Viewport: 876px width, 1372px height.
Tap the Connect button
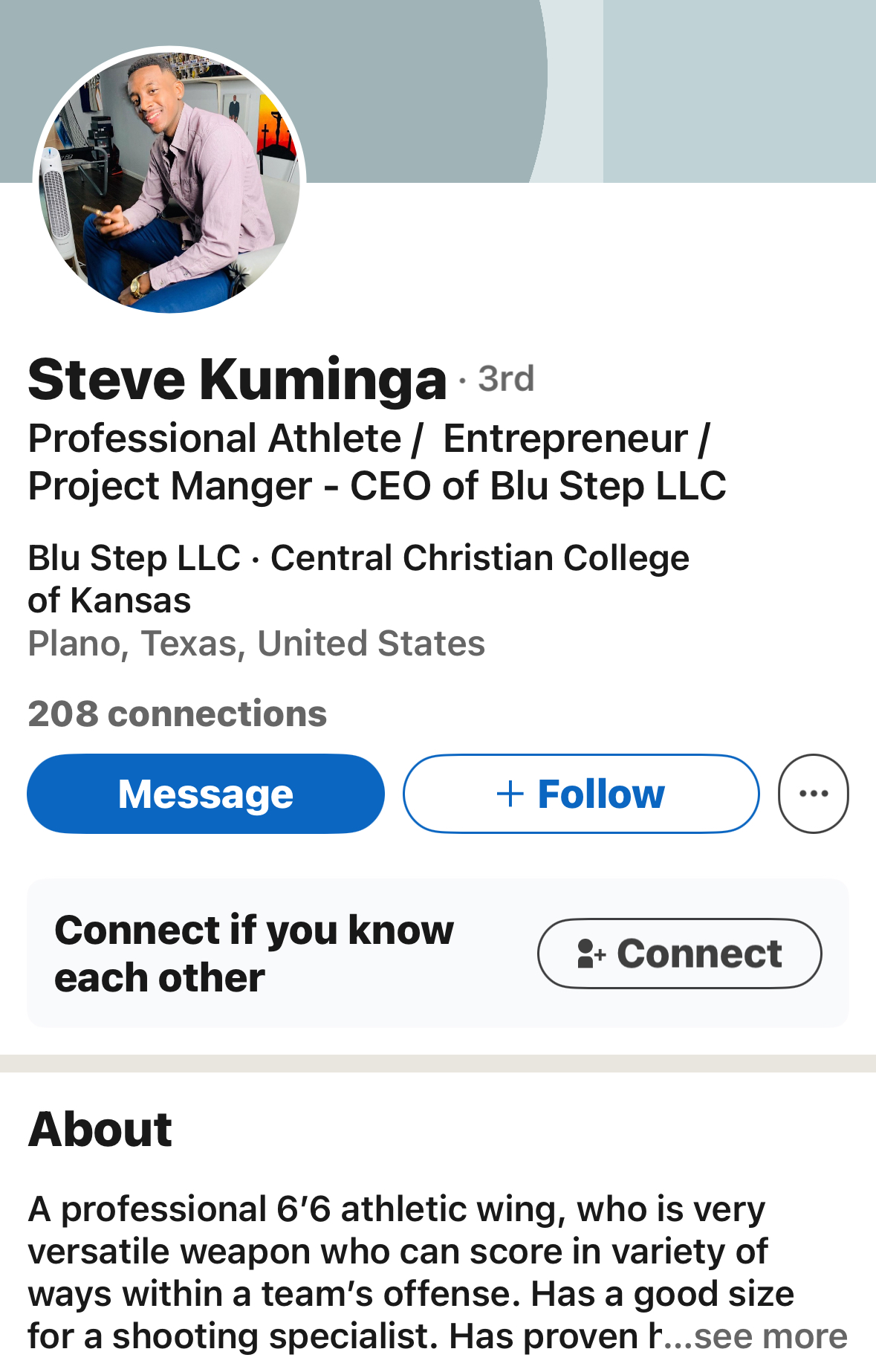coord(680,954)
